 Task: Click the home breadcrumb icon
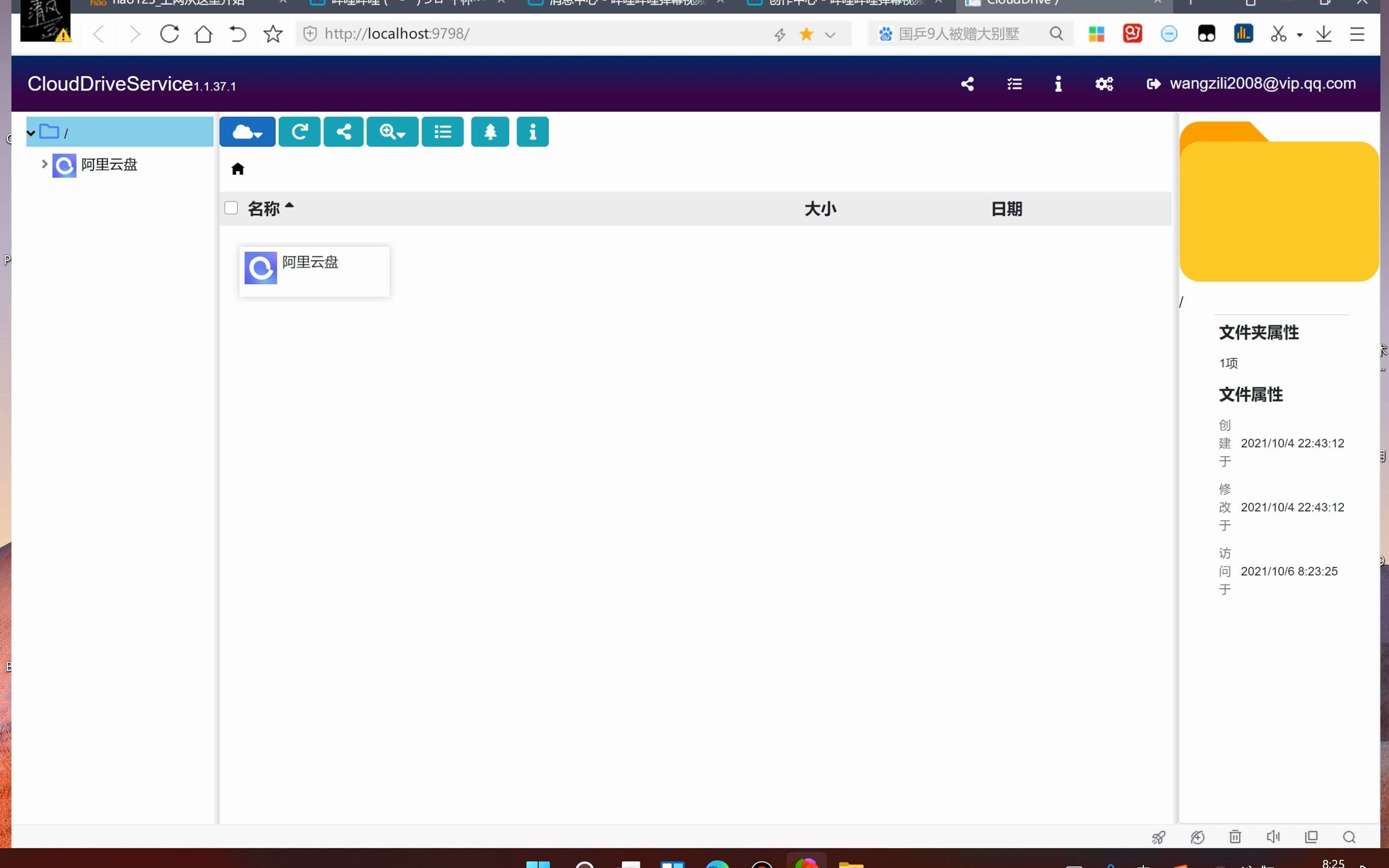(238, 169)
